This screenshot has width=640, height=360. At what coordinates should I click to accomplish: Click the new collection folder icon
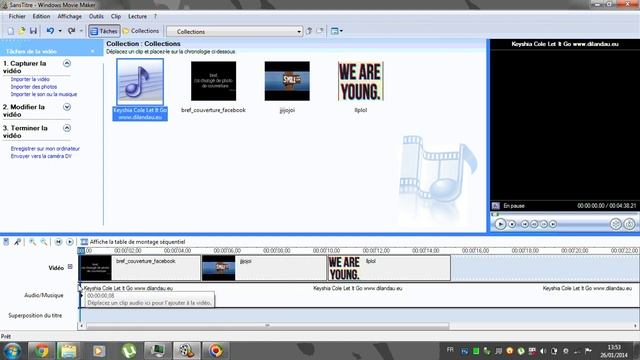[x=320, y=31]
